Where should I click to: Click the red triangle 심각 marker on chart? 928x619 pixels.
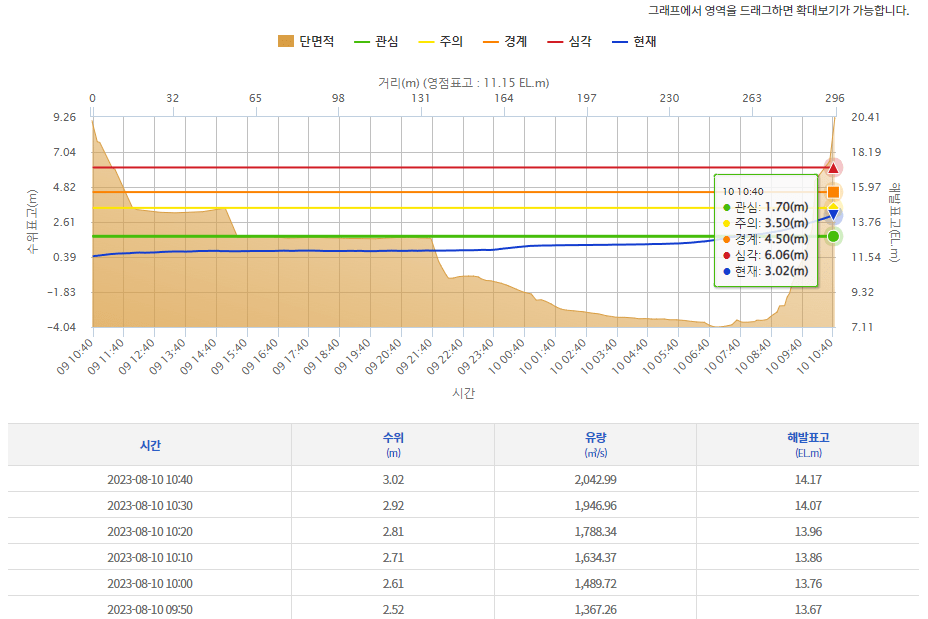coord(833,167)
